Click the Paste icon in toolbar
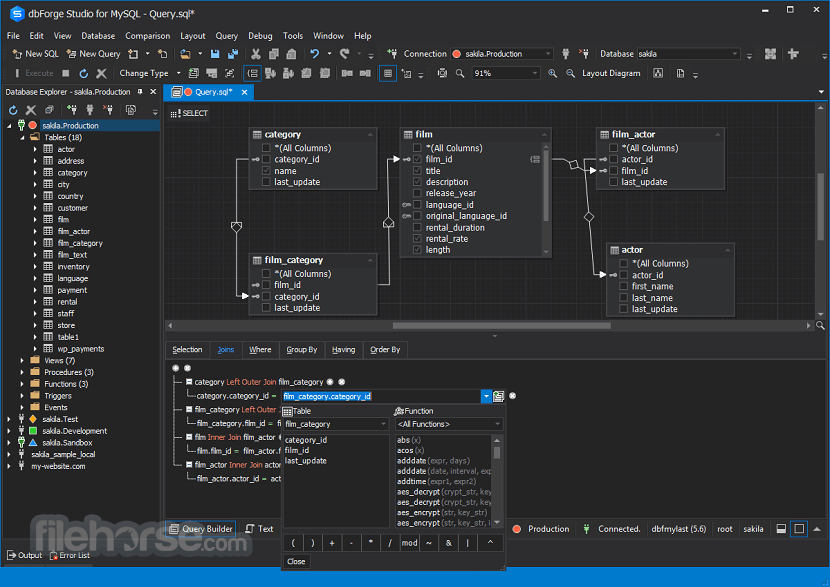 click(x=291, y=54)
